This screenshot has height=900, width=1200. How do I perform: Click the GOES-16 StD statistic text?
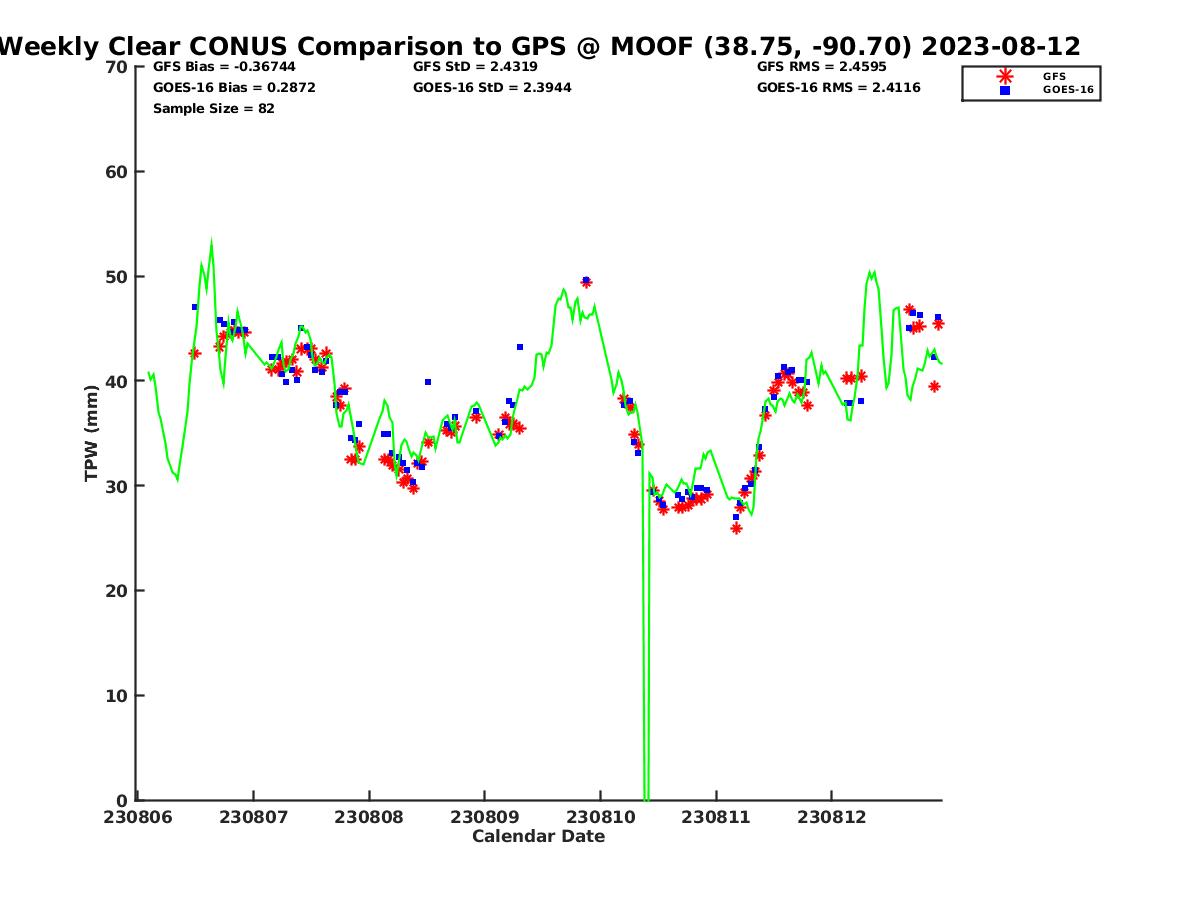click(x=492, y=88)
